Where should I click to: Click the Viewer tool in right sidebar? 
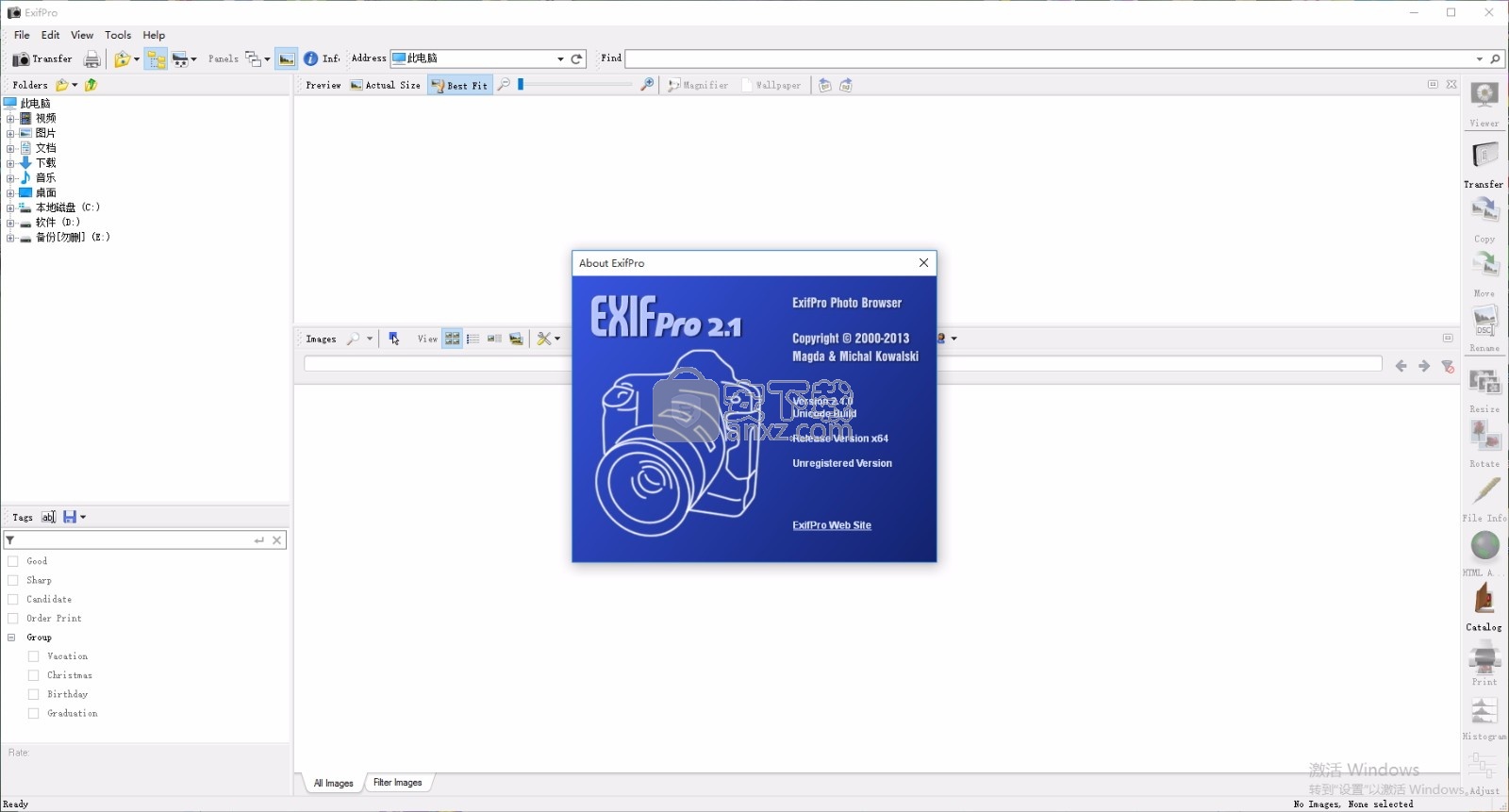pos(1484,105)
